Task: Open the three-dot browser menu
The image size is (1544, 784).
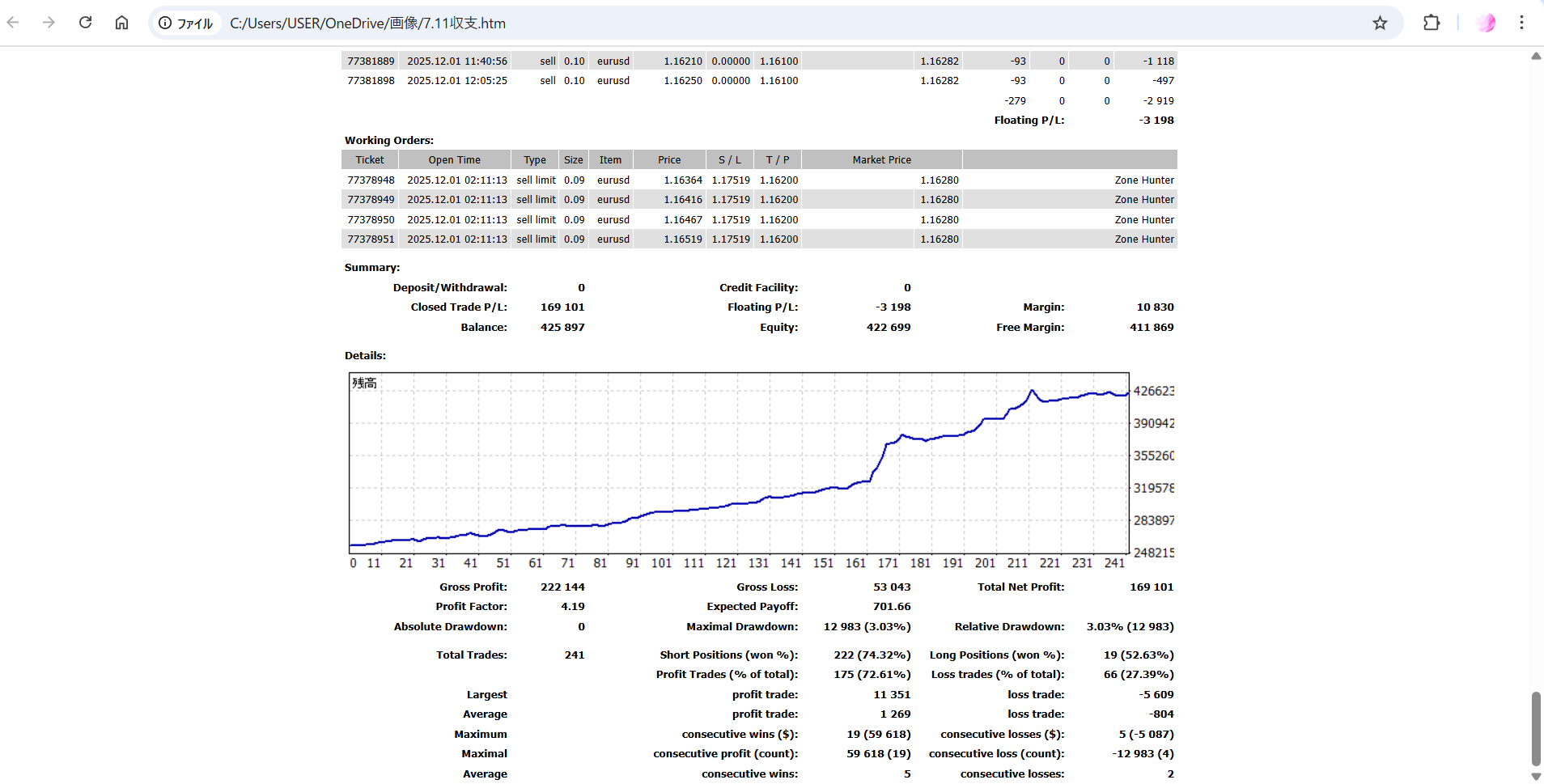Action: 1521,23
